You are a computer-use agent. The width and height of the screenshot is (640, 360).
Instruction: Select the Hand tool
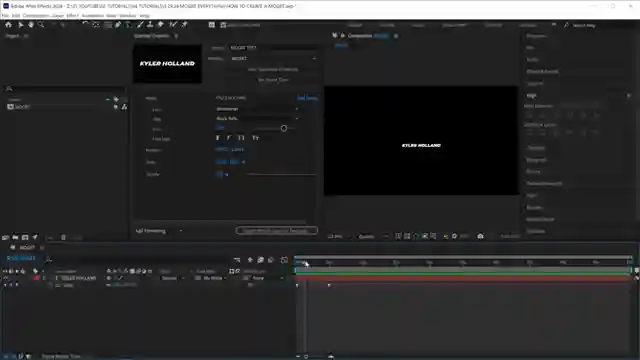[31, 25]
